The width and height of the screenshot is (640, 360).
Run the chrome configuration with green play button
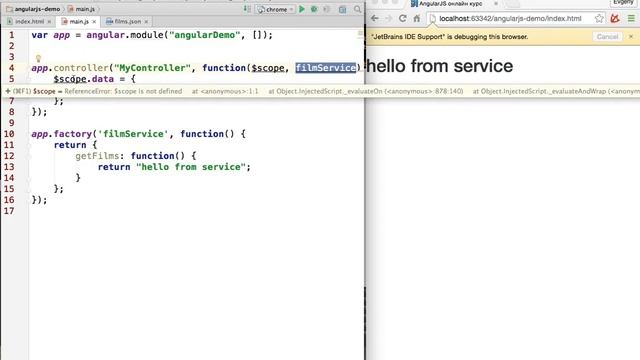(302, 9)
